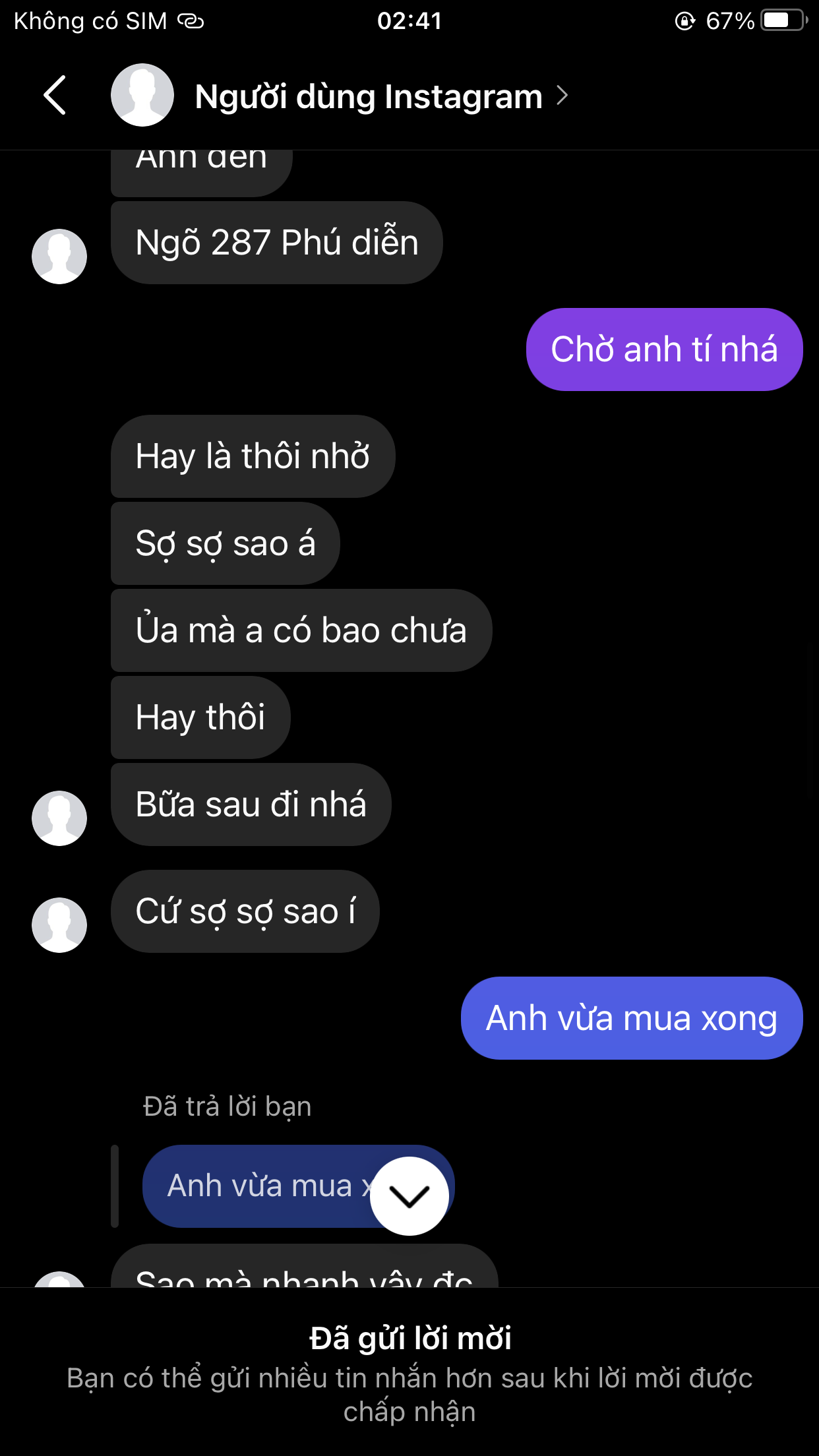Tap avatar beside "Ngõ 287 Phú diễn"
Viewport: 819px width, 1456px height.
click(x=59, y=257)
